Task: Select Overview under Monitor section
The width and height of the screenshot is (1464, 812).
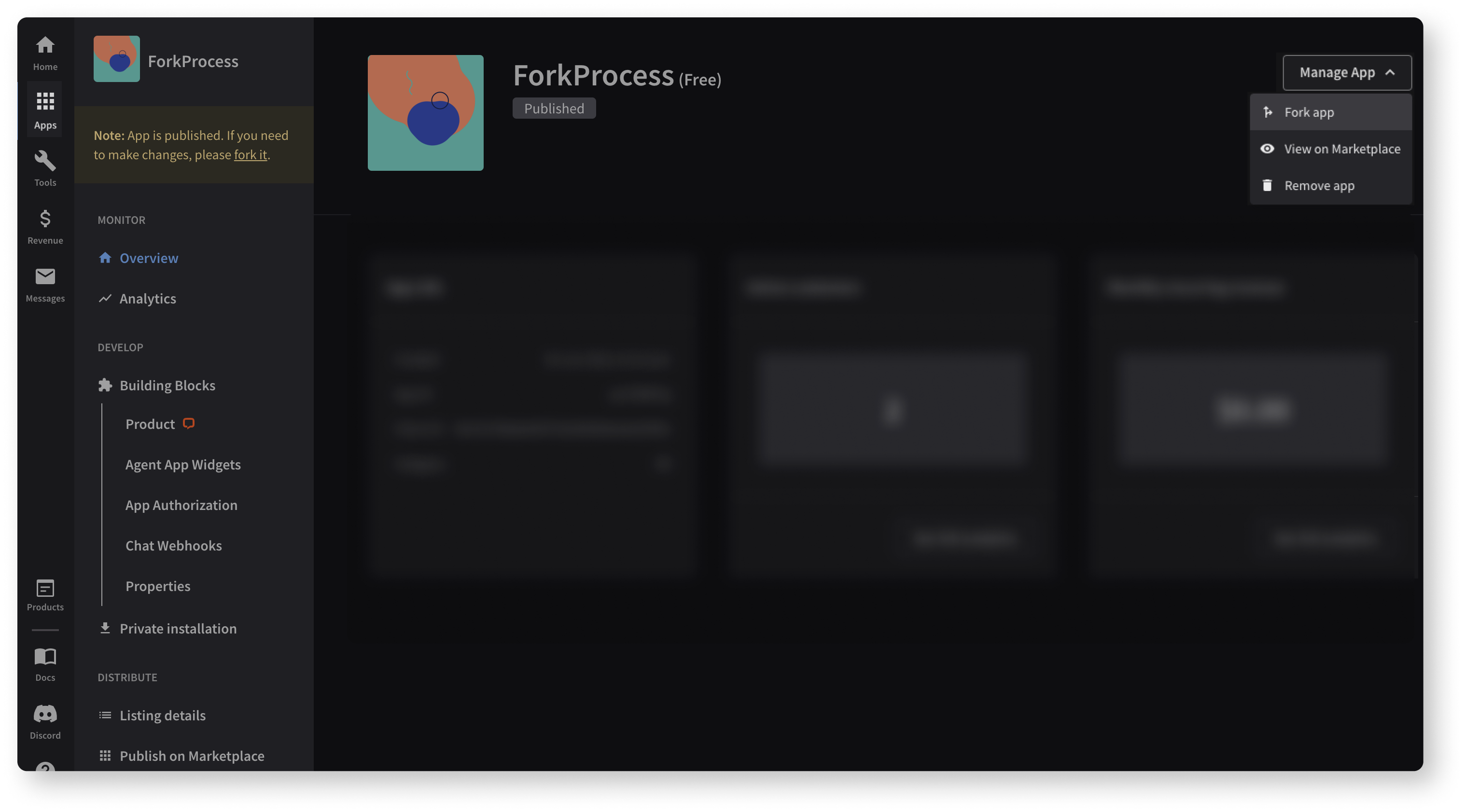Action: [x=148, y=257]
